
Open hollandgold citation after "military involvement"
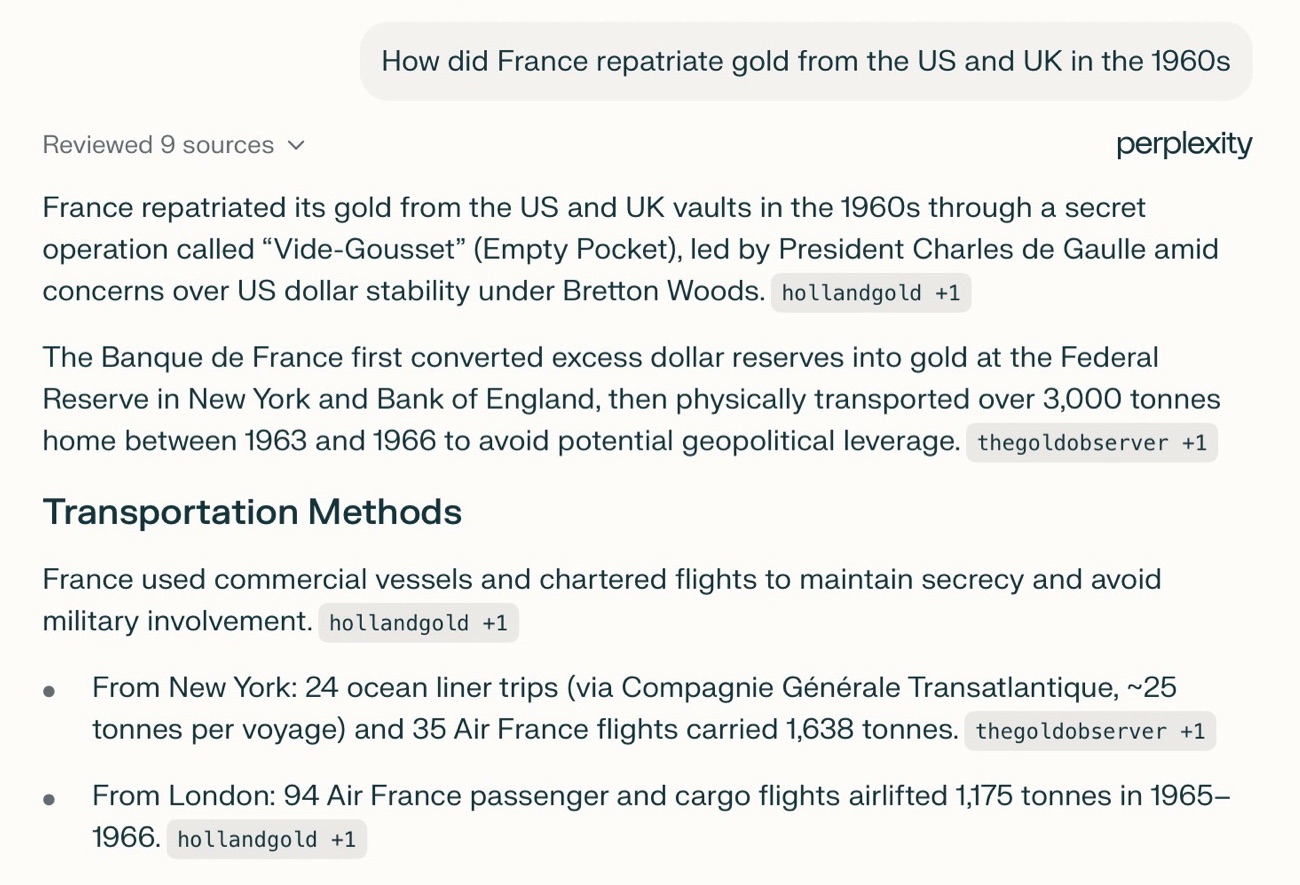point(418,623)
